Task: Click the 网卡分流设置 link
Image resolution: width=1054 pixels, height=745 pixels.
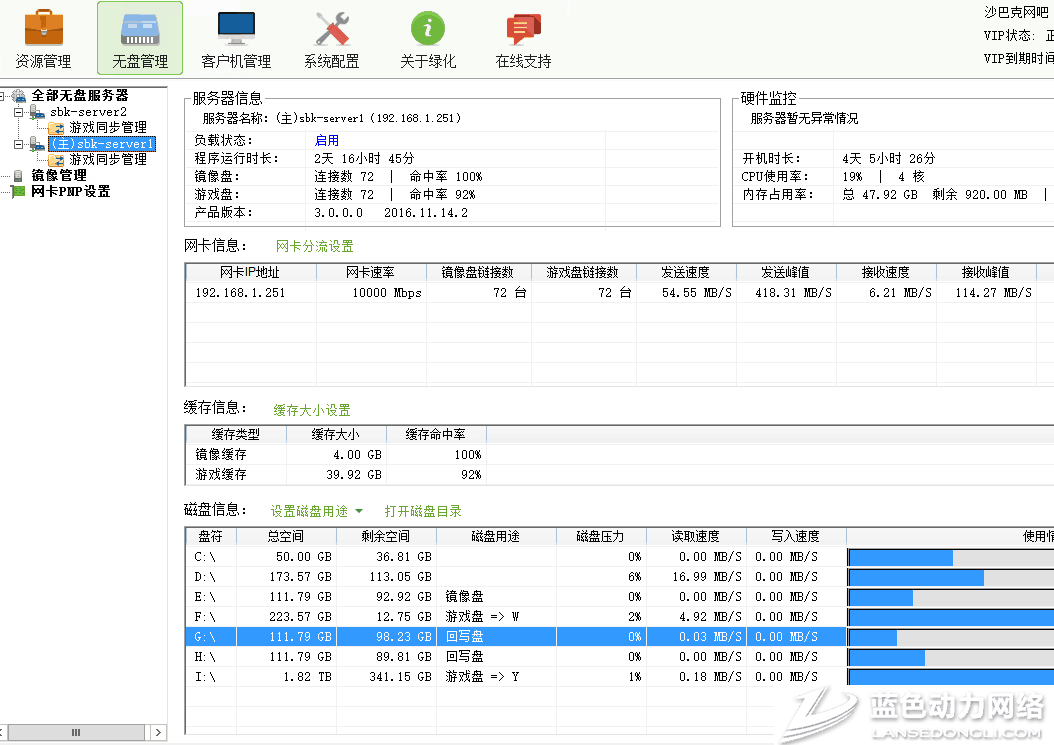Action: (314, 246)
